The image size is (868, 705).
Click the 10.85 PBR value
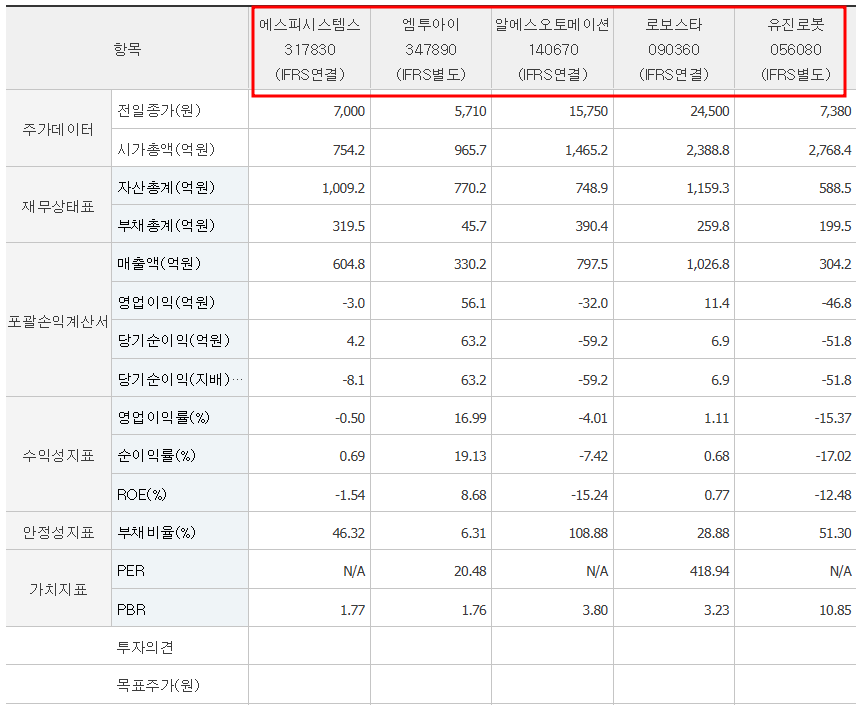[835, 610]
